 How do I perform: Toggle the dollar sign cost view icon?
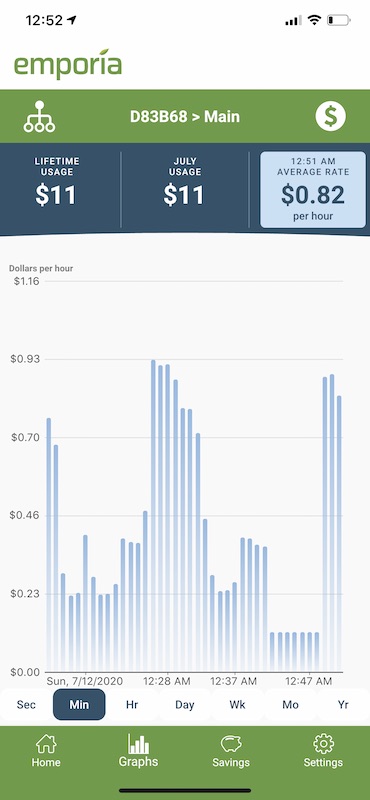[x=330, y=116]
